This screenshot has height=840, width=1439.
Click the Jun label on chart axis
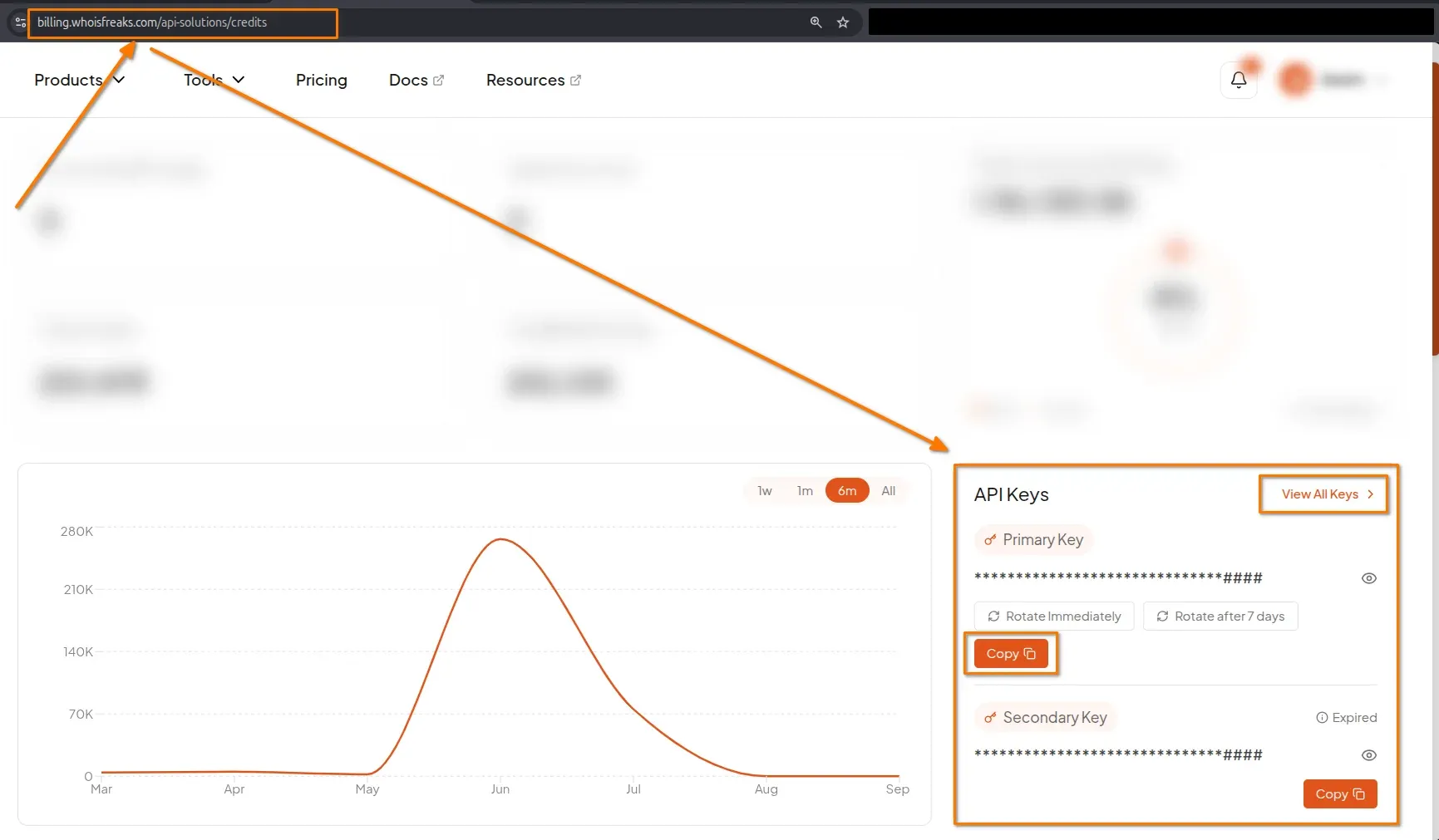click(500, 789)
